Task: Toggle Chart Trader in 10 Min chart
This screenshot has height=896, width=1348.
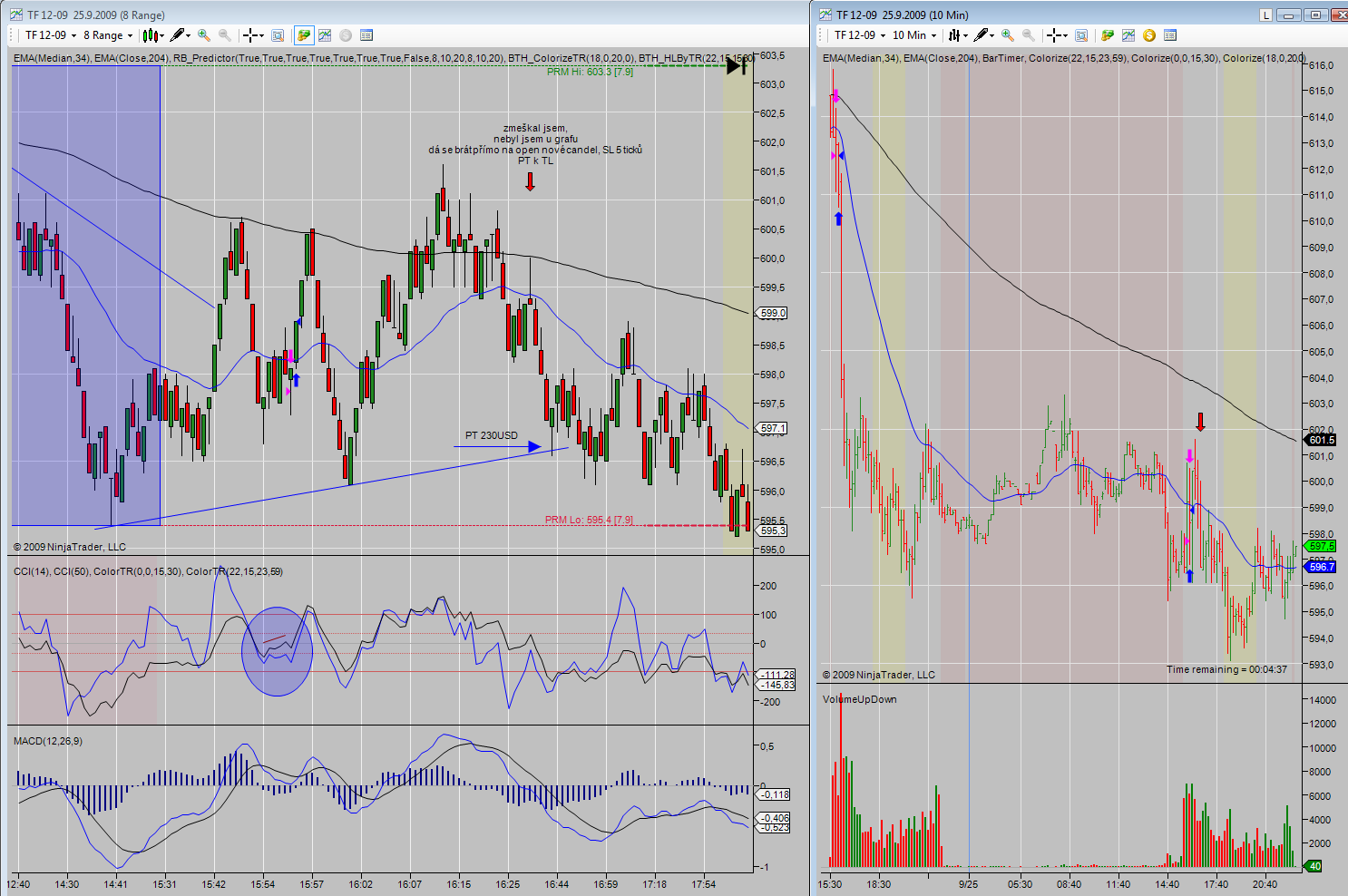Action: (x=1108, y=35)
